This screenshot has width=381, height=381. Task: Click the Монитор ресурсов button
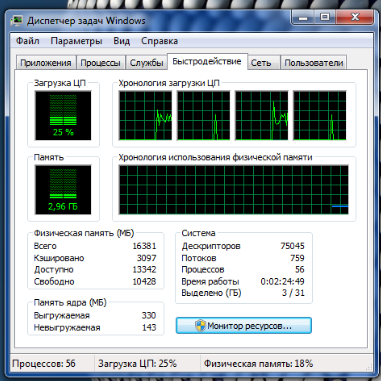pos(244,325)
